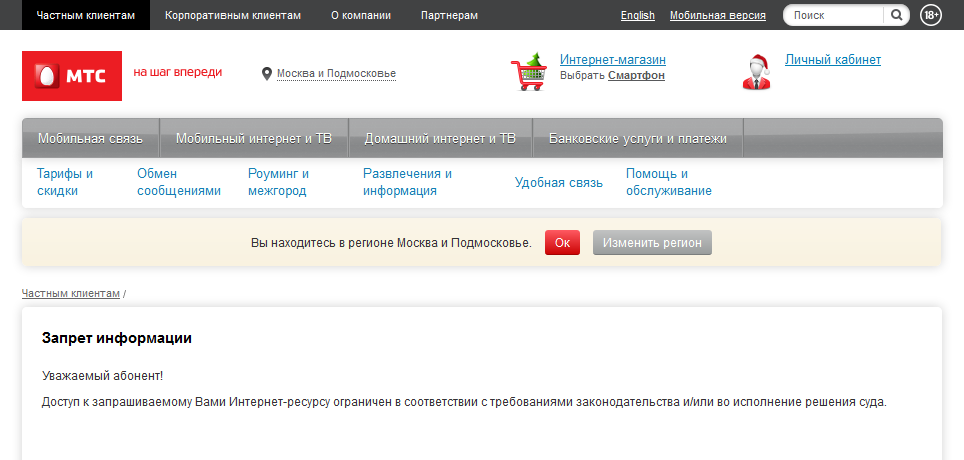Select Банковские услуги и платежи menu
The image size is (964, 460).
click(x=638, y=138)
